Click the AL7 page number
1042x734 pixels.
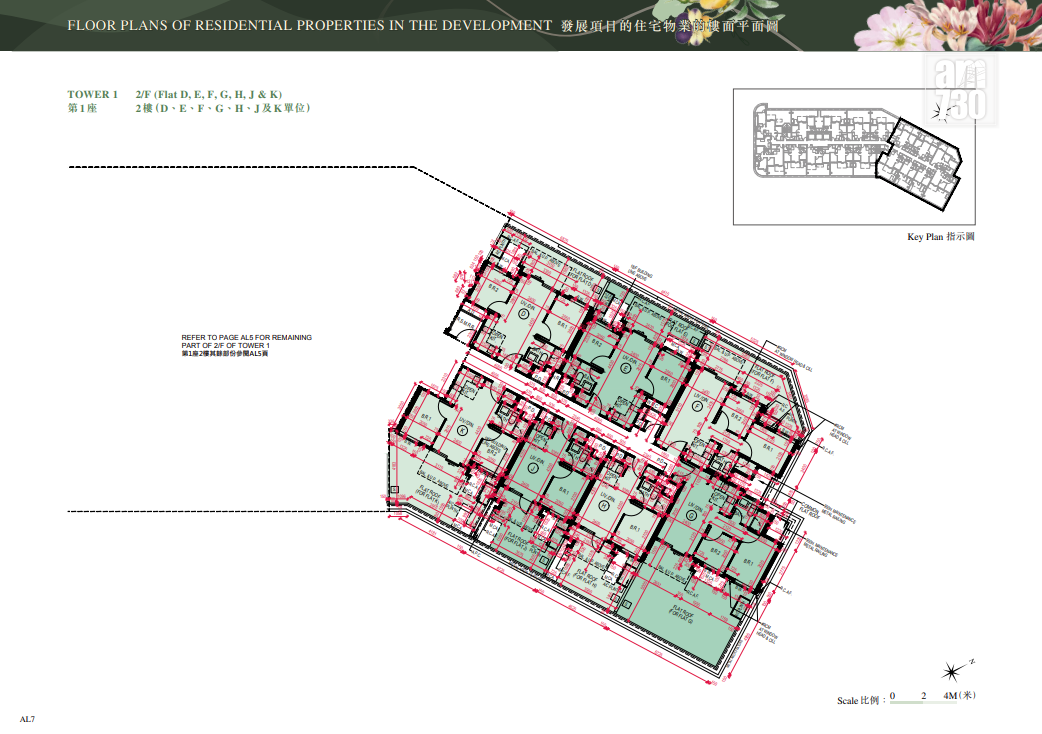tap(27, 719)
